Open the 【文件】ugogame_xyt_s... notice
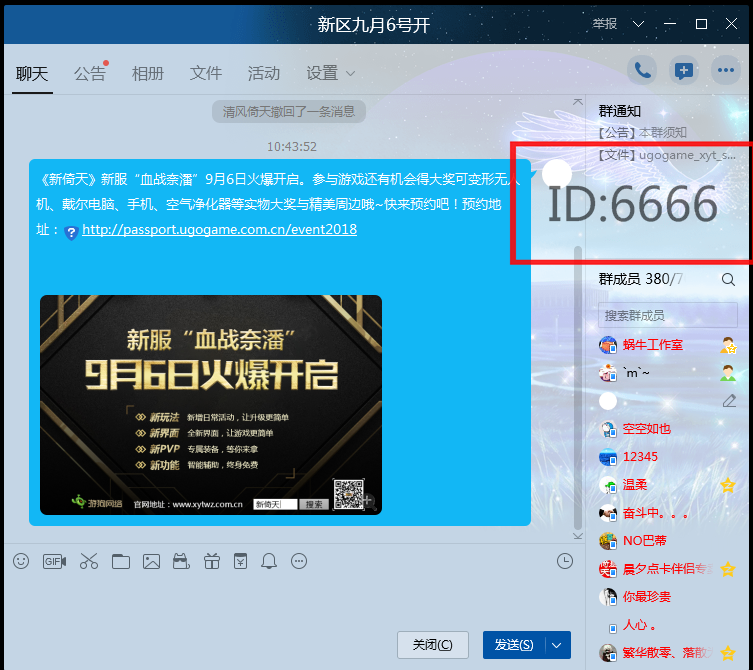The width and height of the screenshot is (753, 670). pyautogui.click(x=667, y=155)
